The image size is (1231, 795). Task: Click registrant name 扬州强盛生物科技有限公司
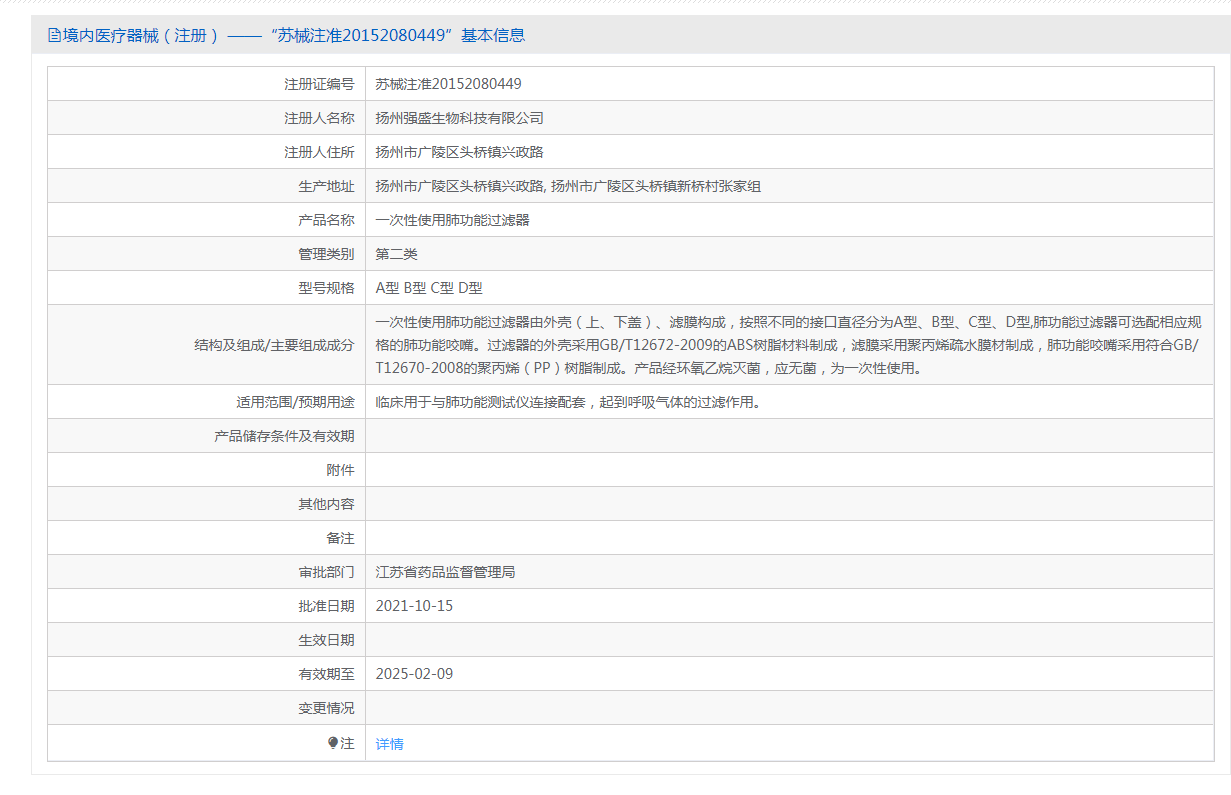click(459, 118)
